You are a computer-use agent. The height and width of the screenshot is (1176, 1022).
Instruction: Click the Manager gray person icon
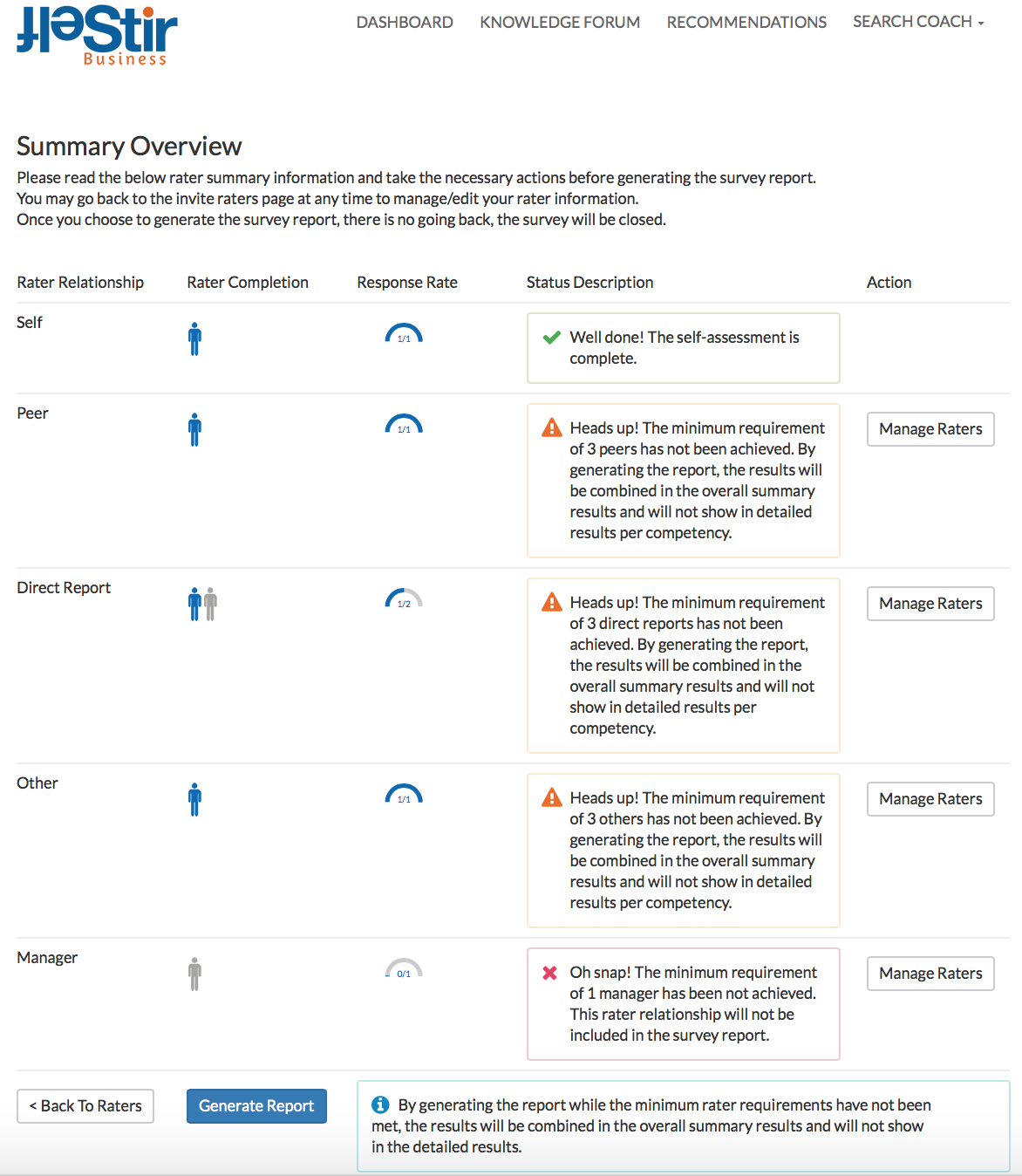[x=194, y=974]
